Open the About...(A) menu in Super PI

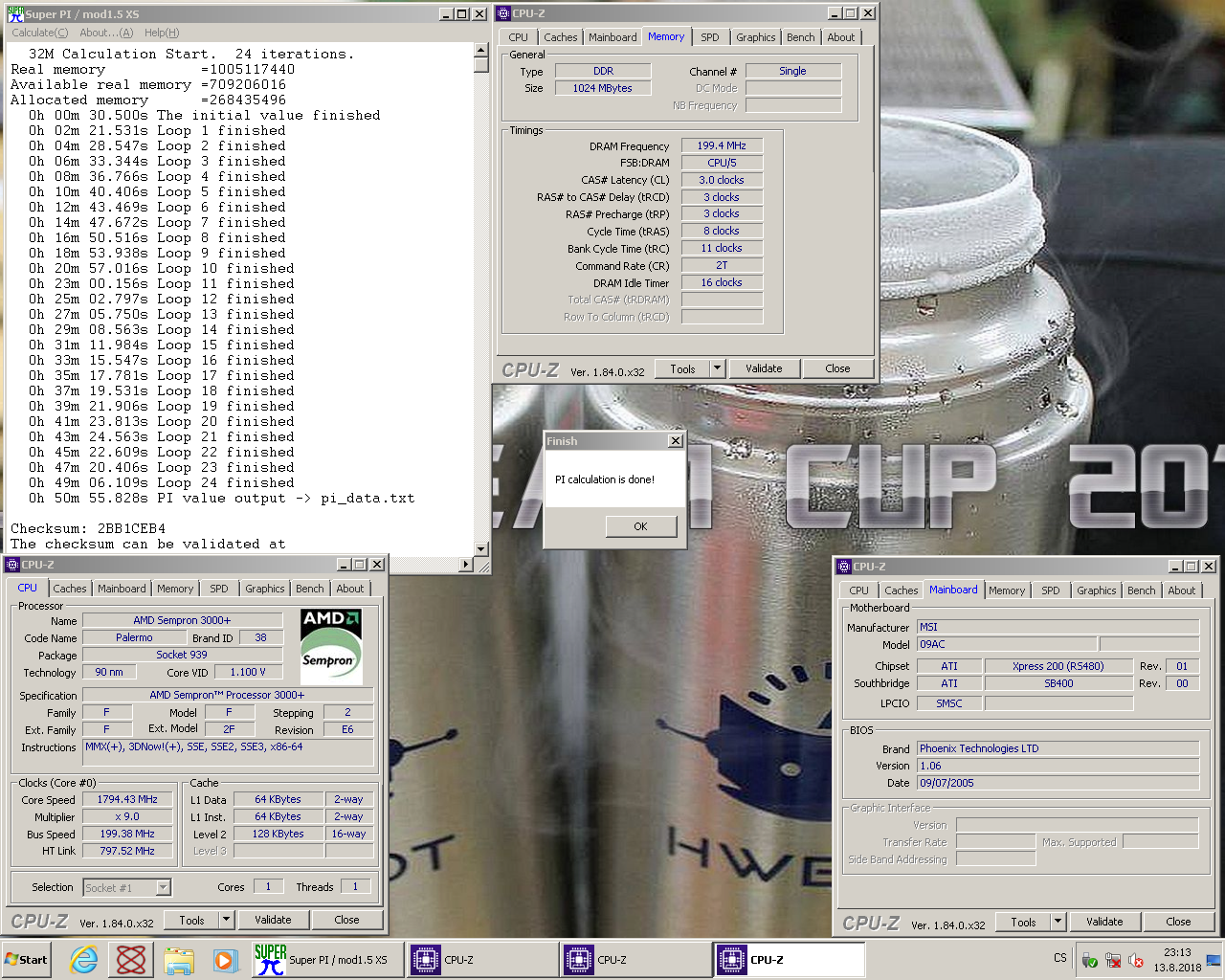click(106, 33)
